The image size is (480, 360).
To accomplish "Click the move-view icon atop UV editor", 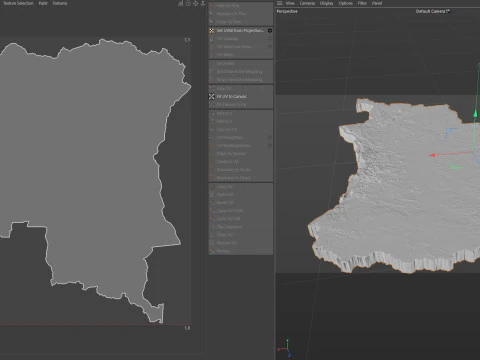I will 195,3.
